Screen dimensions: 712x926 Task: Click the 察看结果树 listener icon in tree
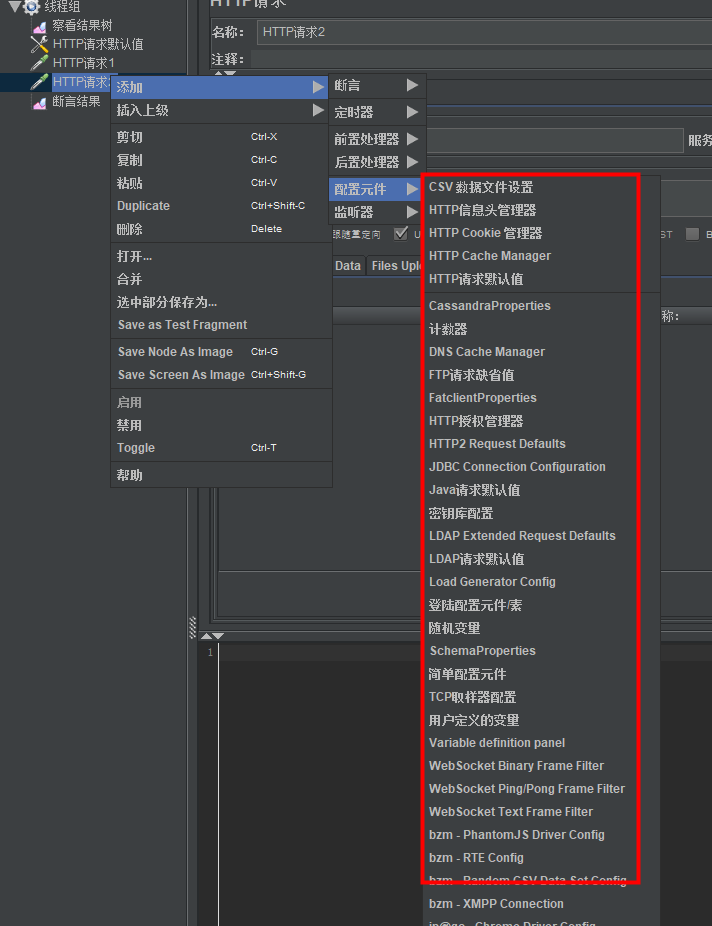(40, 26)
